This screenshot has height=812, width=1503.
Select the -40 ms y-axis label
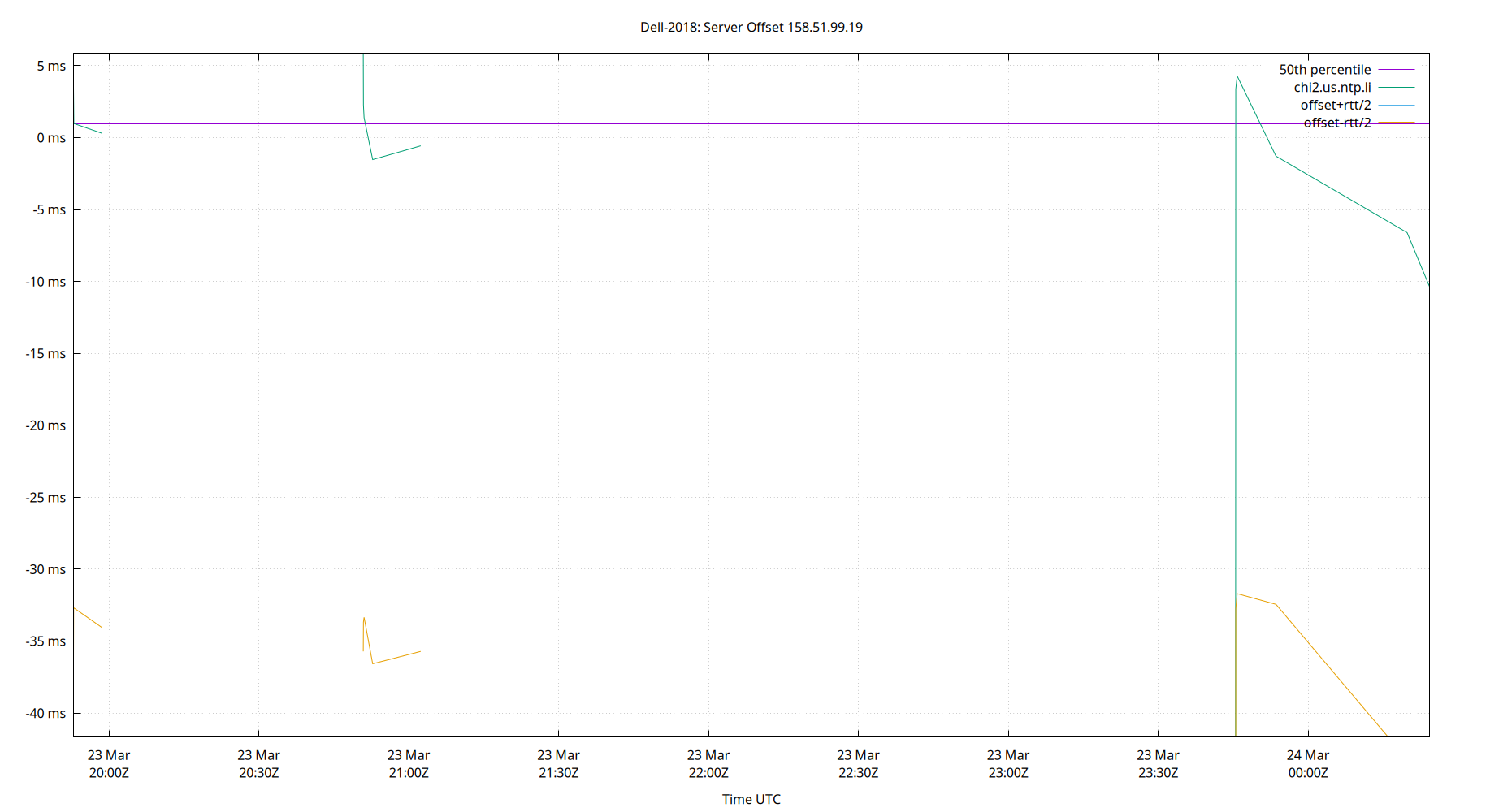[x=45, y=713]
